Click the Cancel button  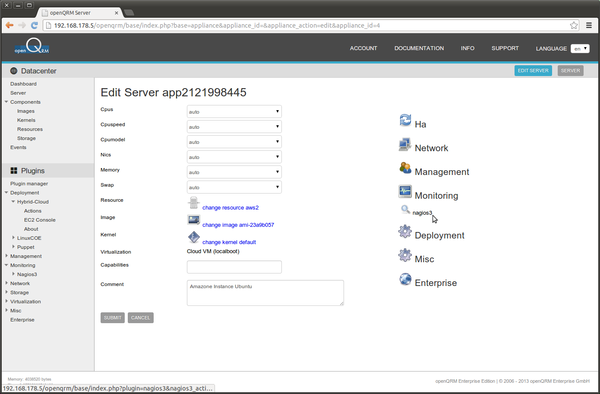click(140, 317)
